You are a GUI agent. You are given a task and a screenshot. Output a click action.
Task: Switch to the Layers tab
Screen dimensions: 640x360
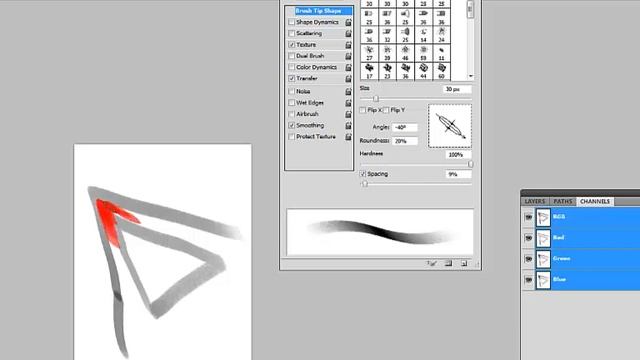point(535,202)
